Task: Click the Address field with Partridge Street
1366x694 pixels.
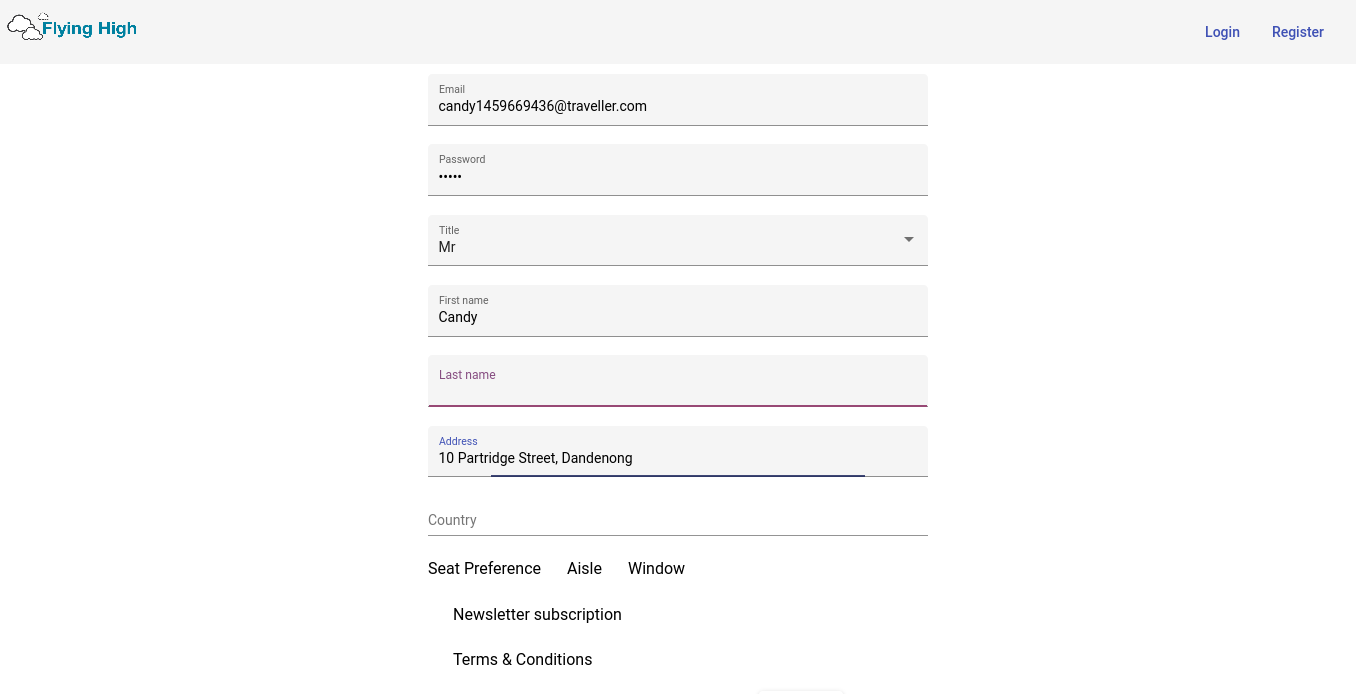Action: pos(678,452)
